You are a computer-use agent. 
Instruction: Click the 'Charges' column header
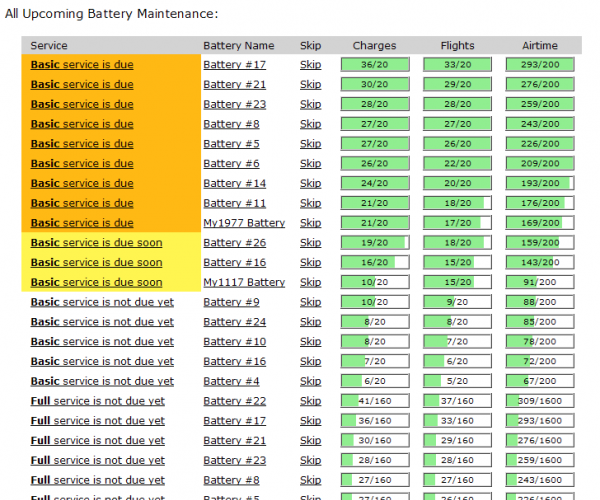(x=374, y=46)
